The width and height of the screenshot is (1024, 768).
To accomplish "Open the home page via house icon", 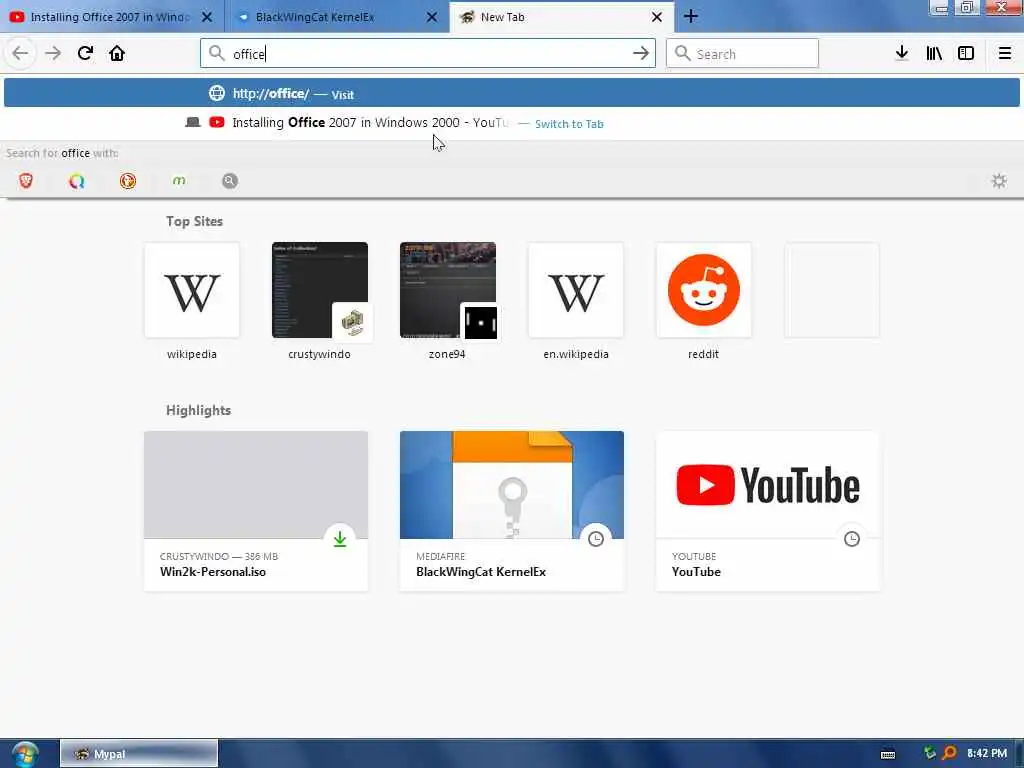I will point(117,53).
